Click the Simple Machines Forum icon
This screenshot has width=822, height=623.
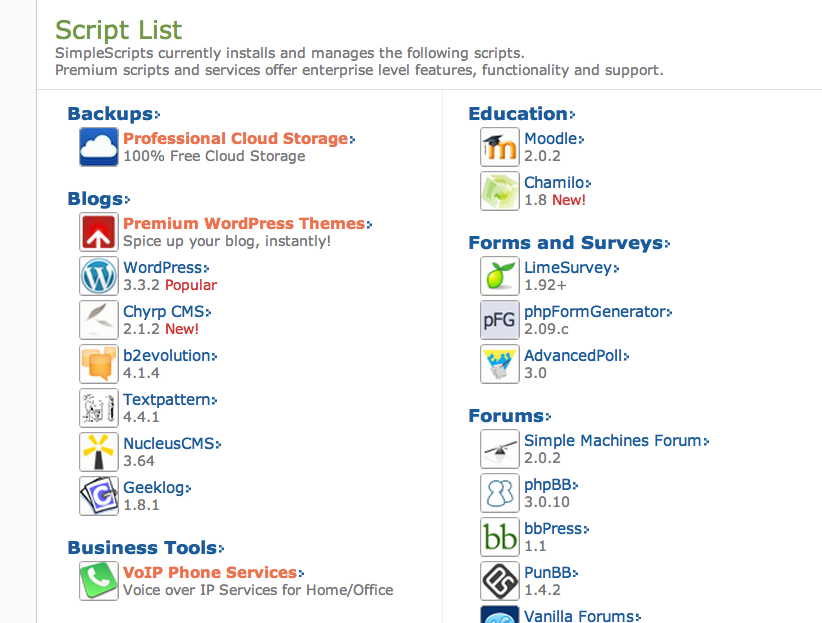[x=500, y=449]
